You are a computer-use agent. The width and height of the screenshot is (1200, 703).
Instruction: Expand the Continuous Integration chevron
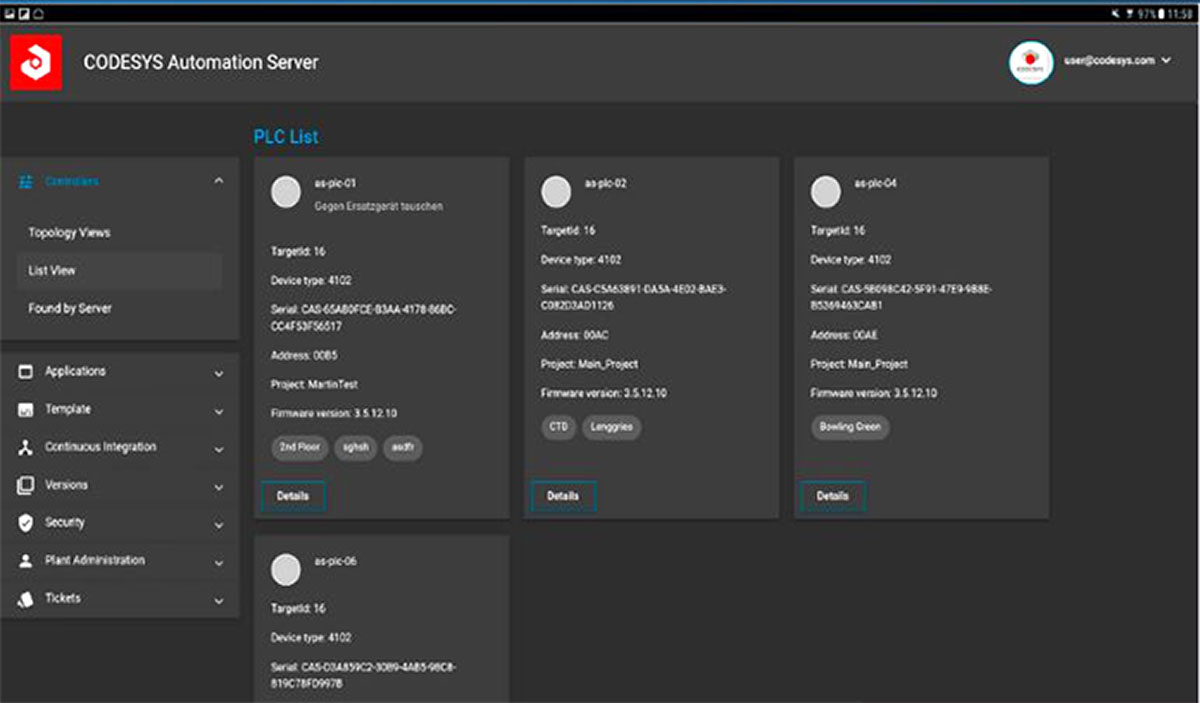click(219, 449)
